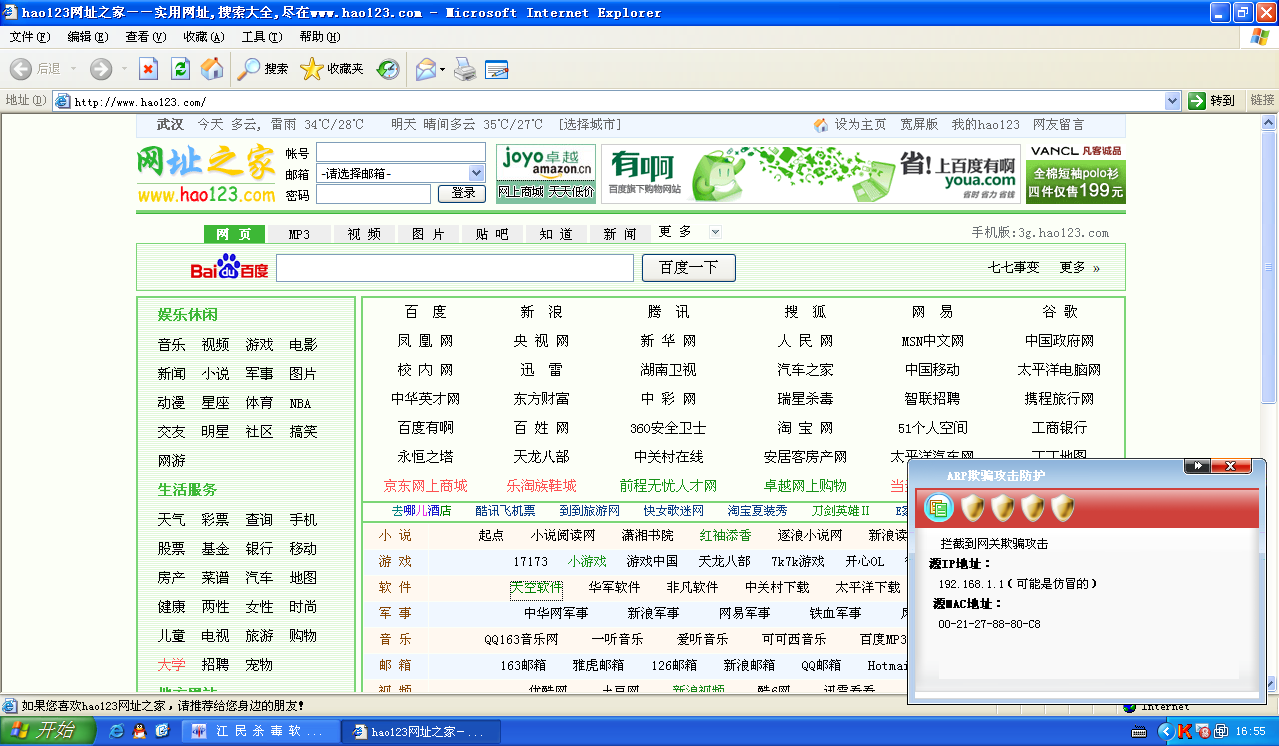The height and width of the screenshot is (746, 1279).
Task: Click the last gold shield in ARP popup
Action: point(1063,508)
